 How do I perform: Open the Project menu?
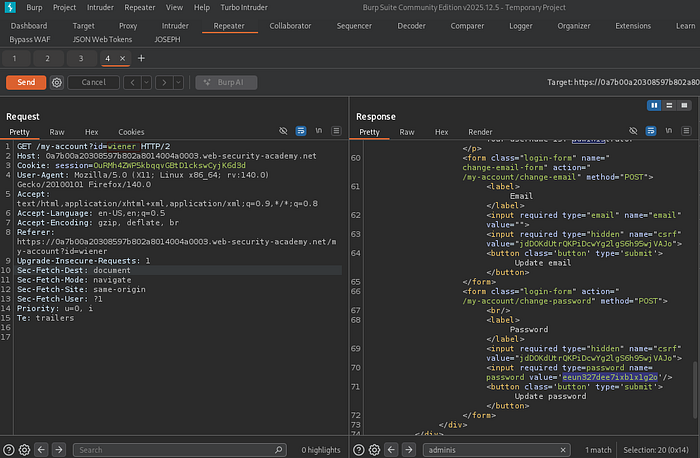[64, 8]
